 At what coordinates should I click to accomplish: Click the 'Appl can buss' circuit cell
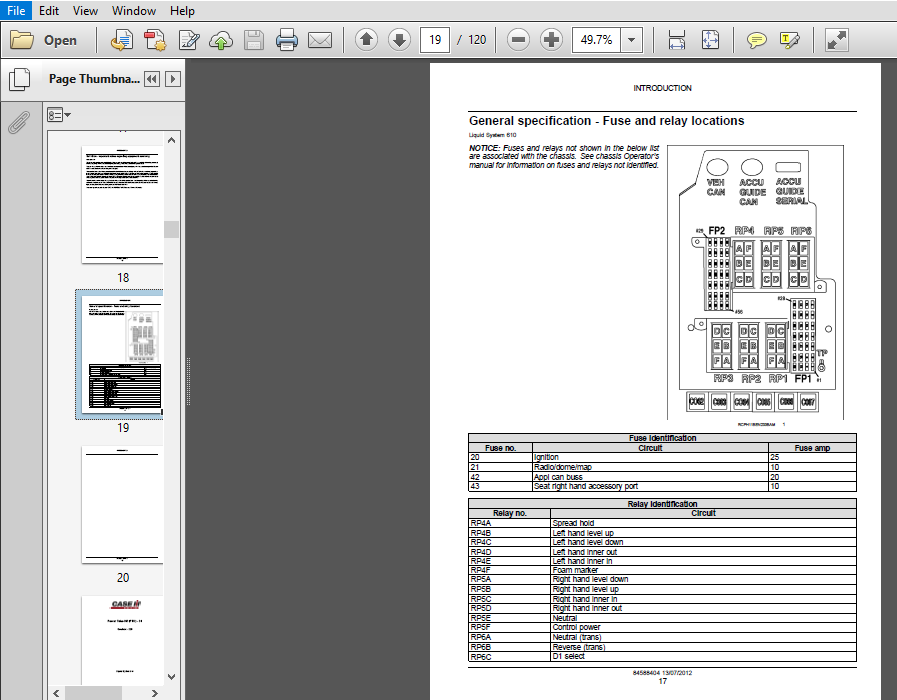coord(650,476)
